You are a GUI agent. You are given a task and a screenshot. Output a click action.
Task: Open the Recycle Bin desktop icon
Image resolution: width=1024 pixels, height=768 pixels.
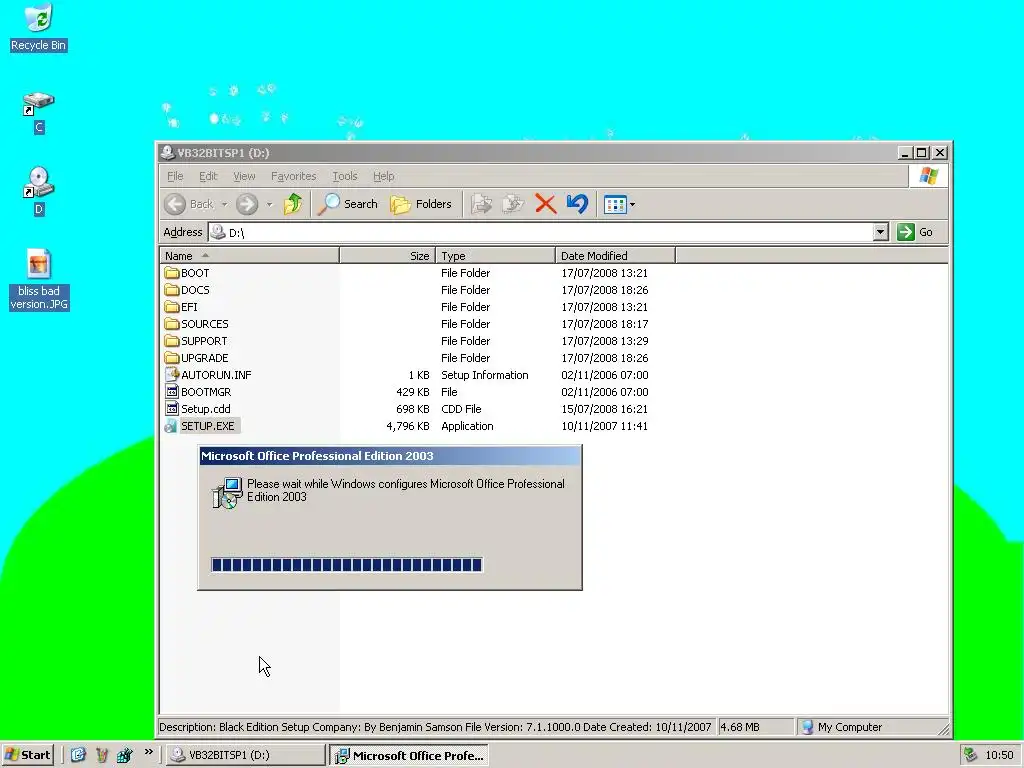coord(39,26)
